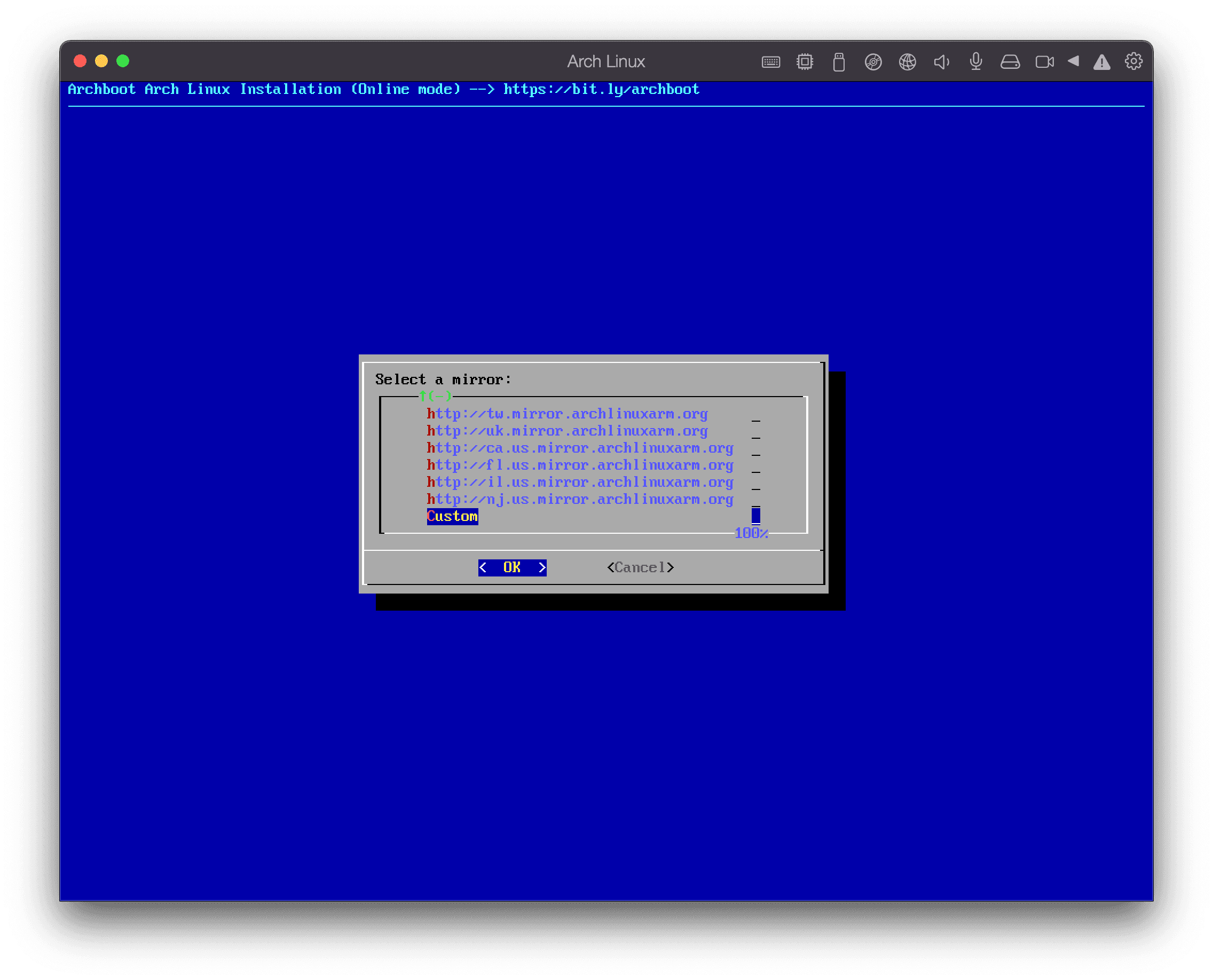Toggle the microphone icon
The image size is (1213, 980).
tap(976, 61)
